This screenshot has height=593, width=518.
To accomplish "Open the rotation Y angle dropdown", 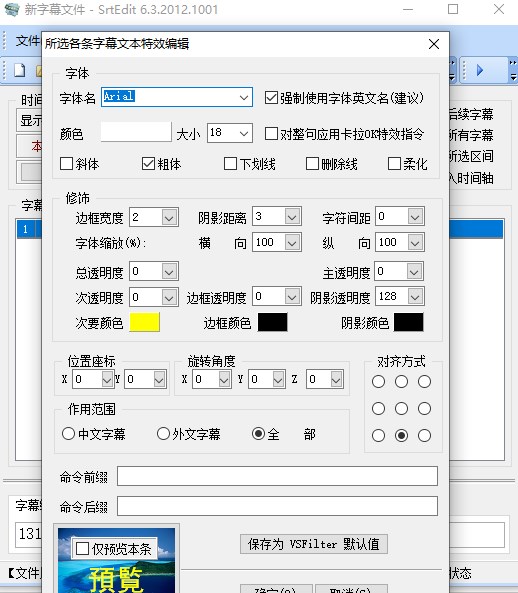I will pyautogui.click(x=278, y=379).
